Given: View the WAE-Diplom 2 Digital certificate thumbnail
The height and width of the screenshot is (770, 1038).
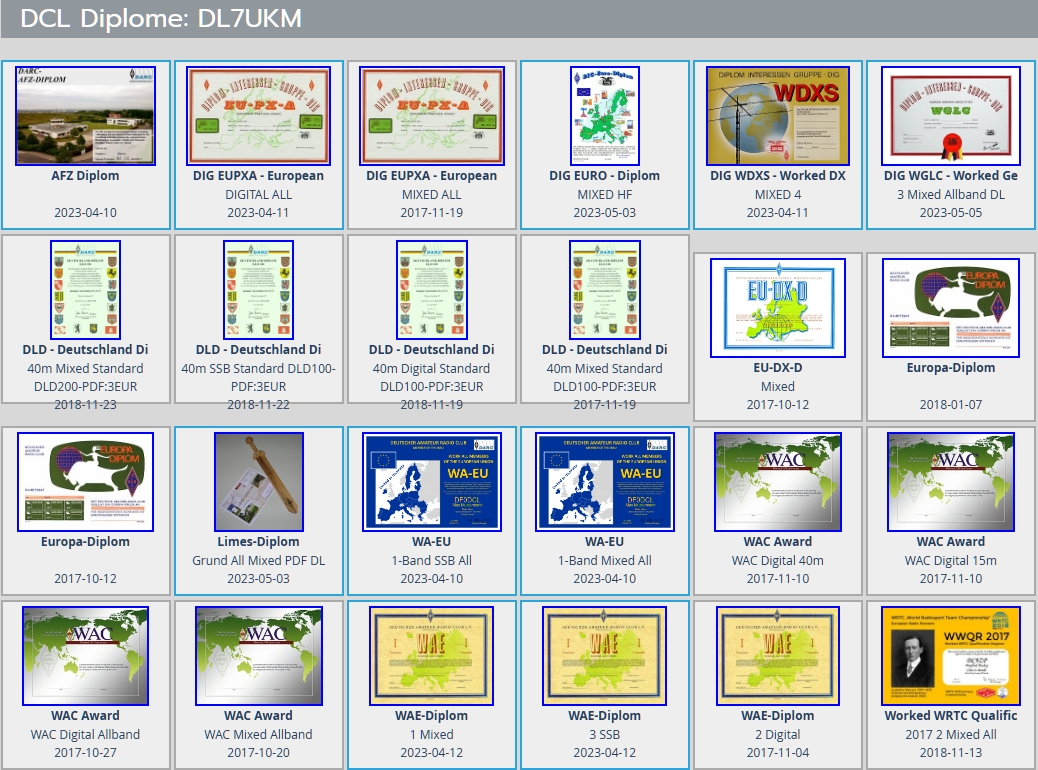Looking at the screenshot, I should [x=778, y=656].
